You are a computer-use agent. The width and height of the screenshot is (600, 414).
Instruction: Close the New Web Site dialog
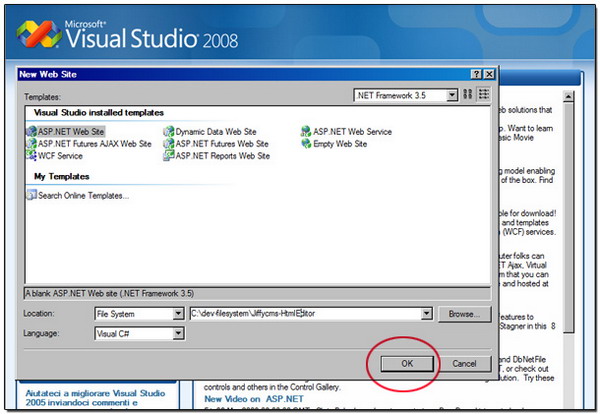[489, 74]
